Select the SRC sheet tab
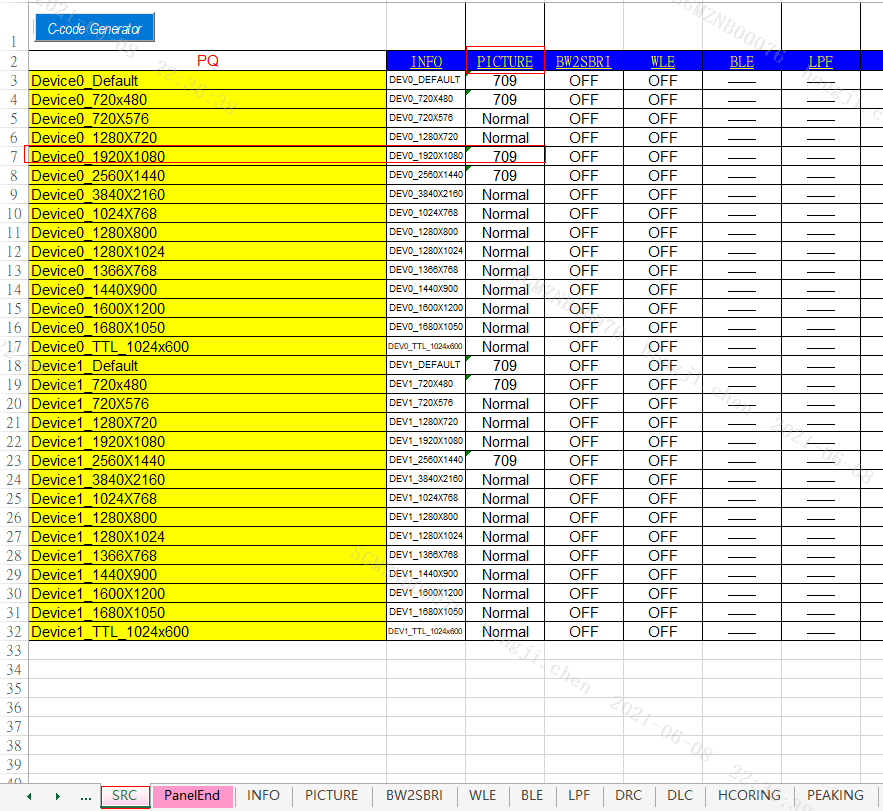Image resolution: width=883 pixels, height=811 pixels. pos(124,795)
